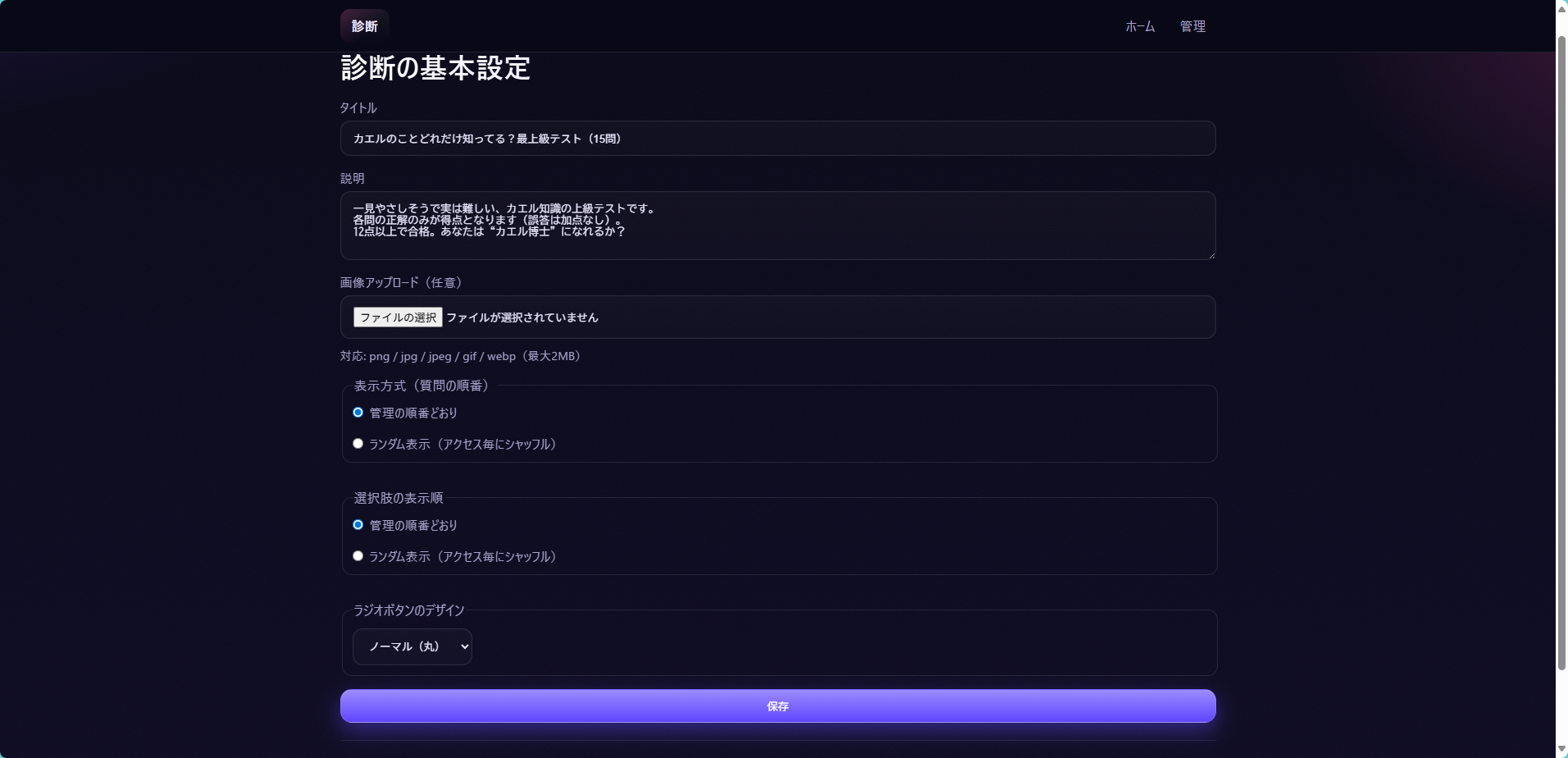Choose 管理の順番どおり radio under 選択肢の表示順
The width and height of the screenshot is (1568, 758).
pyautogui.click(x=358, y=525)
